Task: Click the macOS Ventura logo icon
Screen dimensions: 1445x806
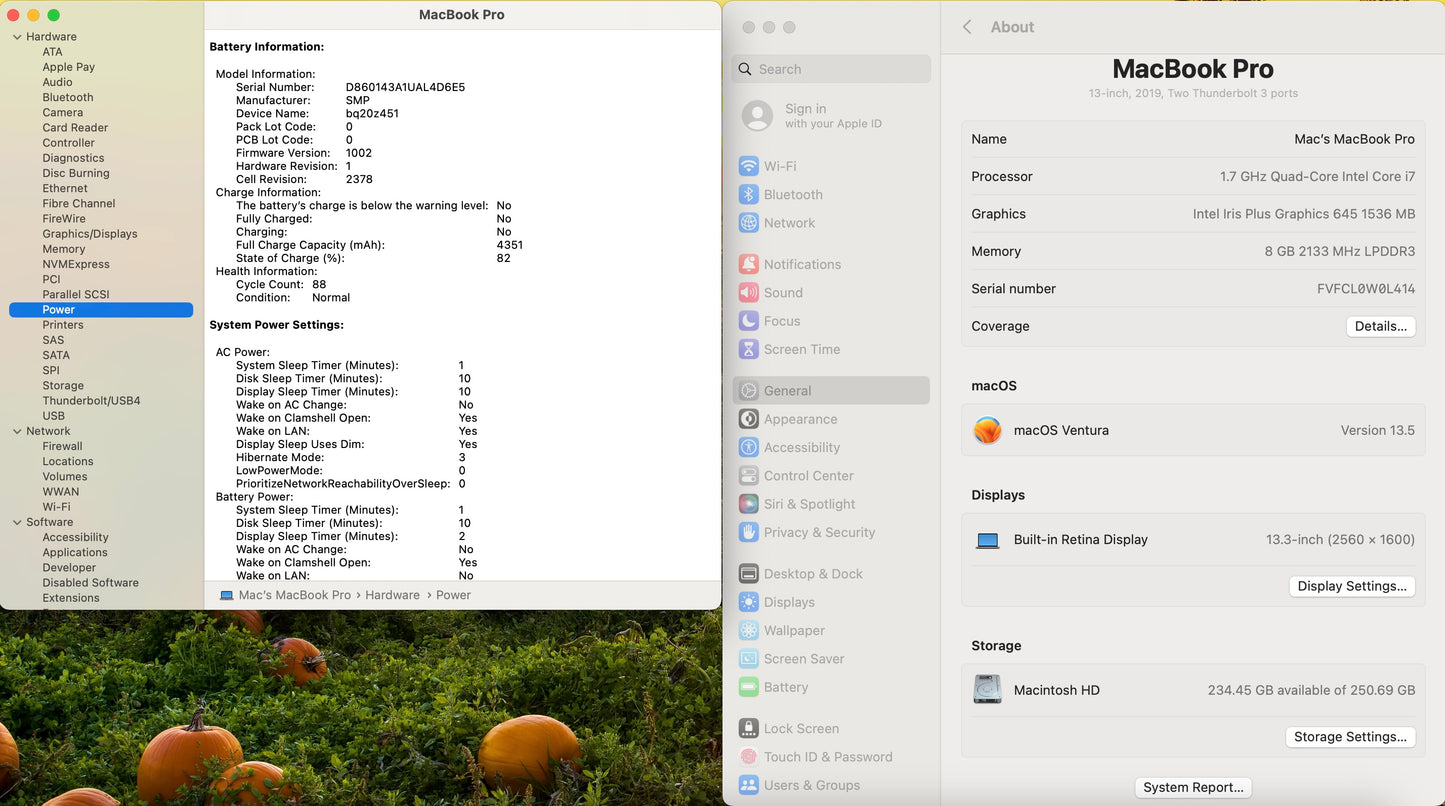Action: pyautogui.click(x=987, y=430)
